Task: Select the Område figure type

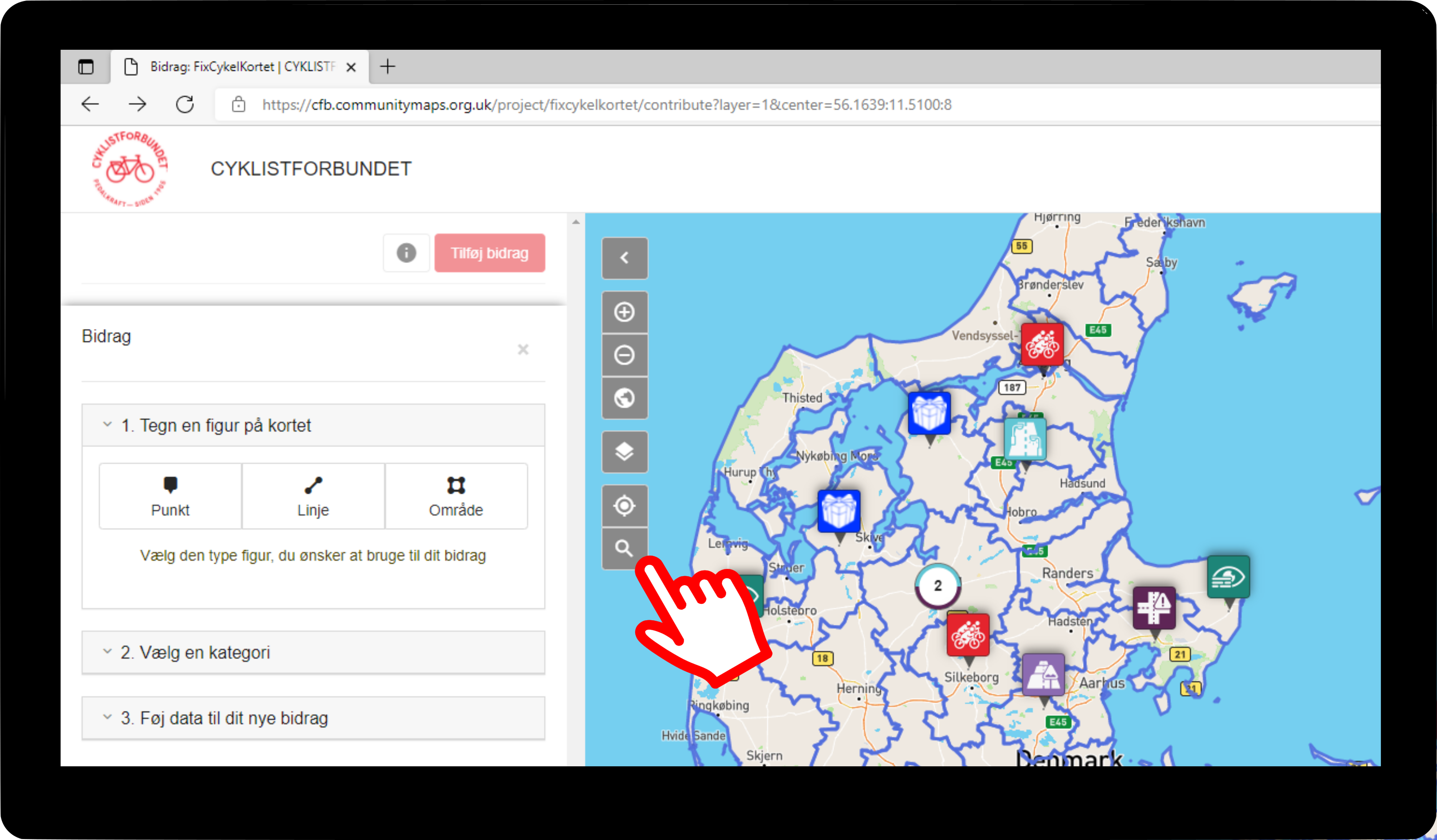Action: tap(456, 496)
